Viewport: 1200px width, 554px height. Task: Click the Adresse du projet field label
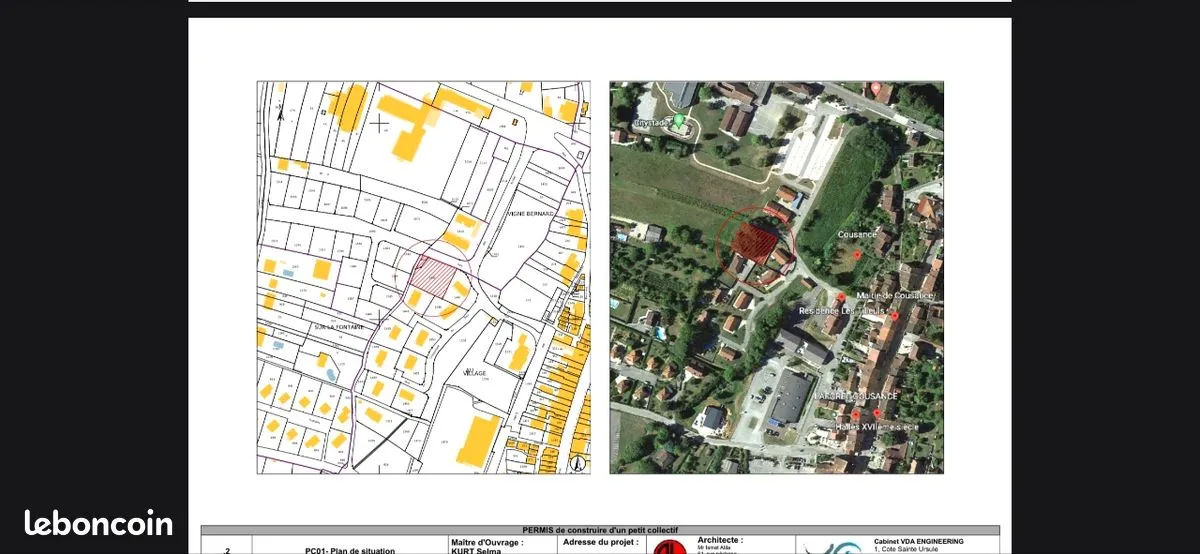point(600,542)
